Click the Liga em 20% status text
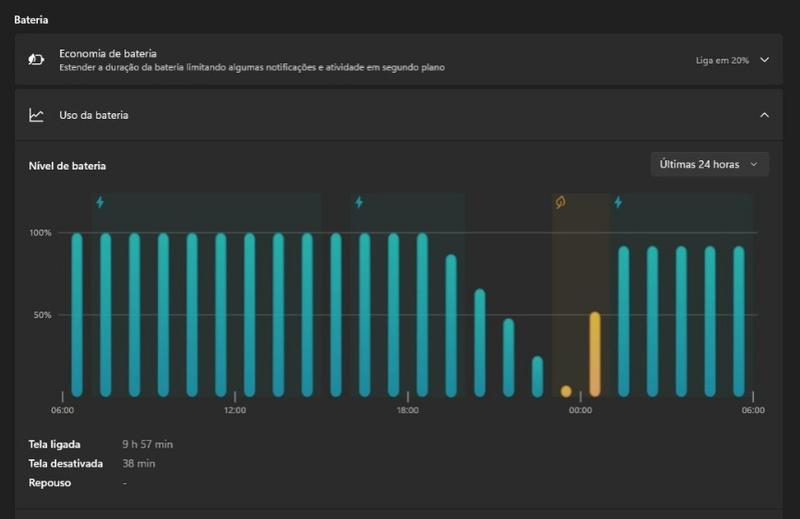The height and width of the screenshot is (519, 800). coord(722,60)
